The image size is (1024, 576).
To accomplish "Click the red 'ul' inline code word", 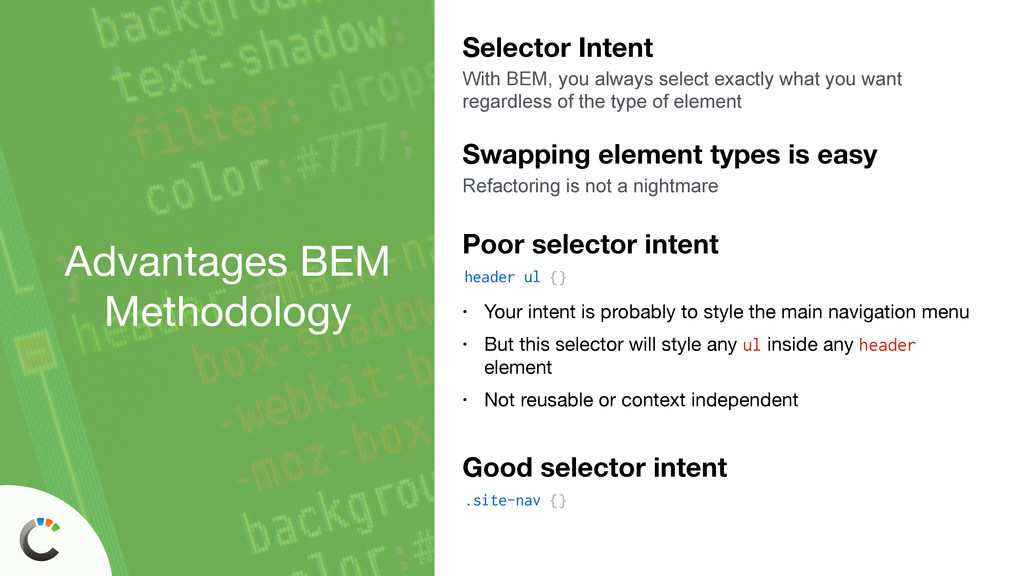I will [752, 345].
